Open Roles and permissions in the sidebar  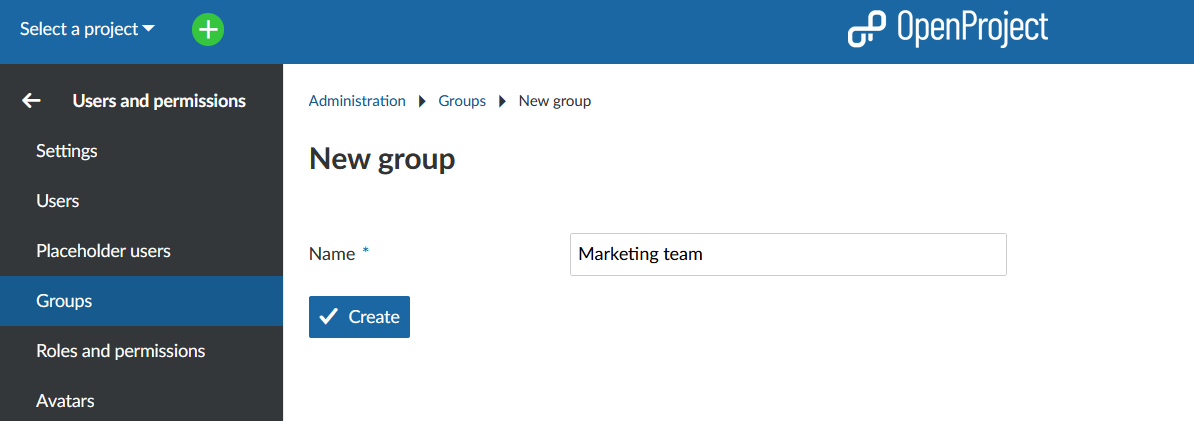pos(120,351)
